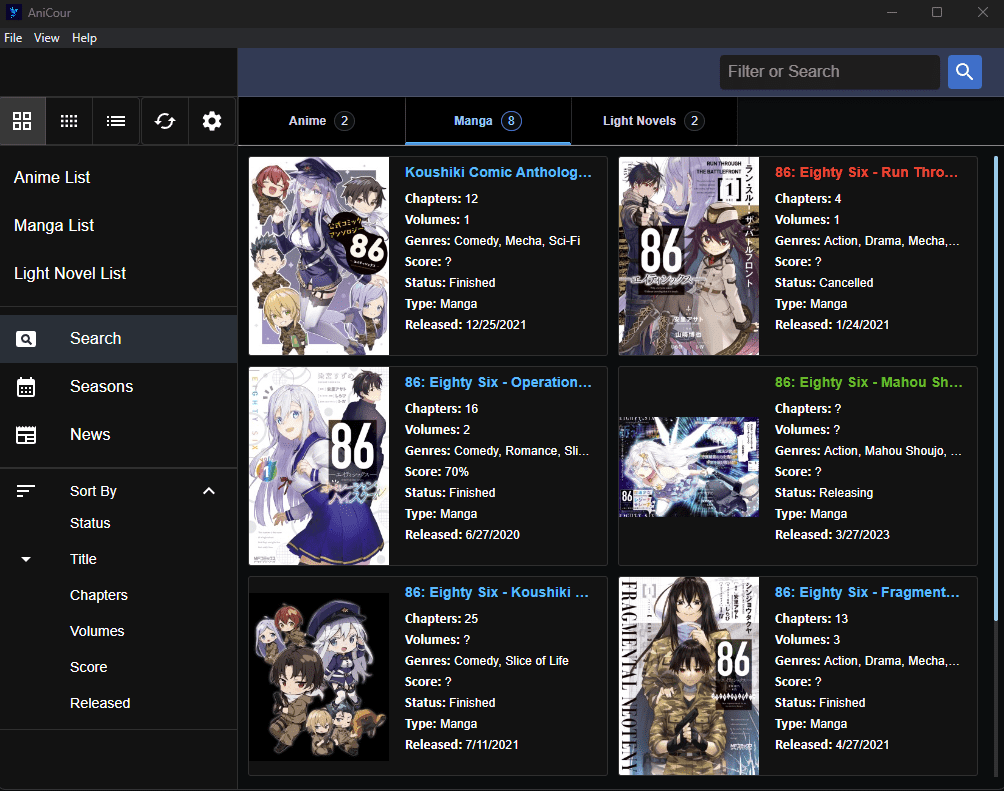Switch to large grid view icon
The height and width of the screenshot is (791, 1004).
22,121
